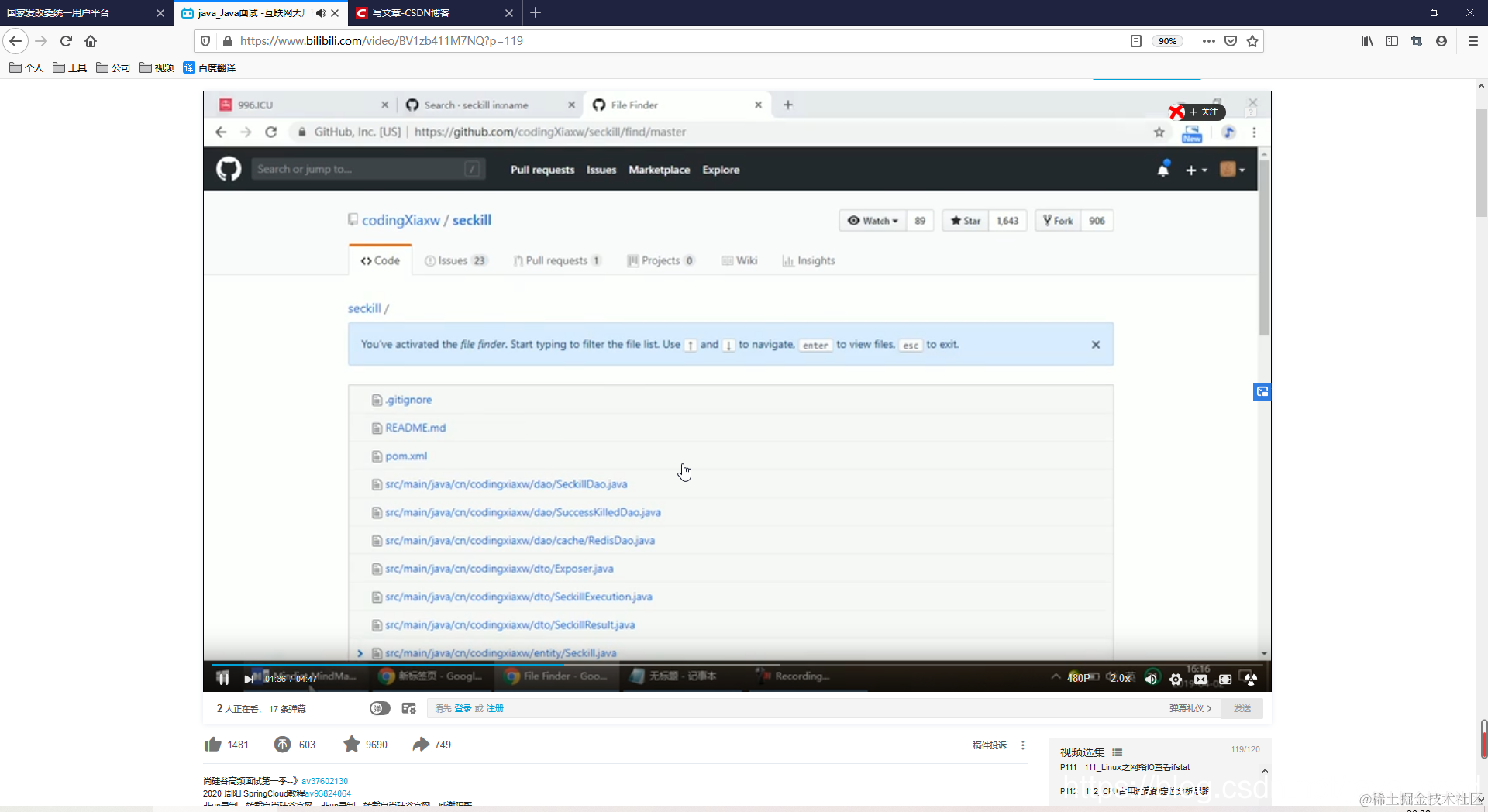Click the 发送 send button

[x=1242, y=708]
